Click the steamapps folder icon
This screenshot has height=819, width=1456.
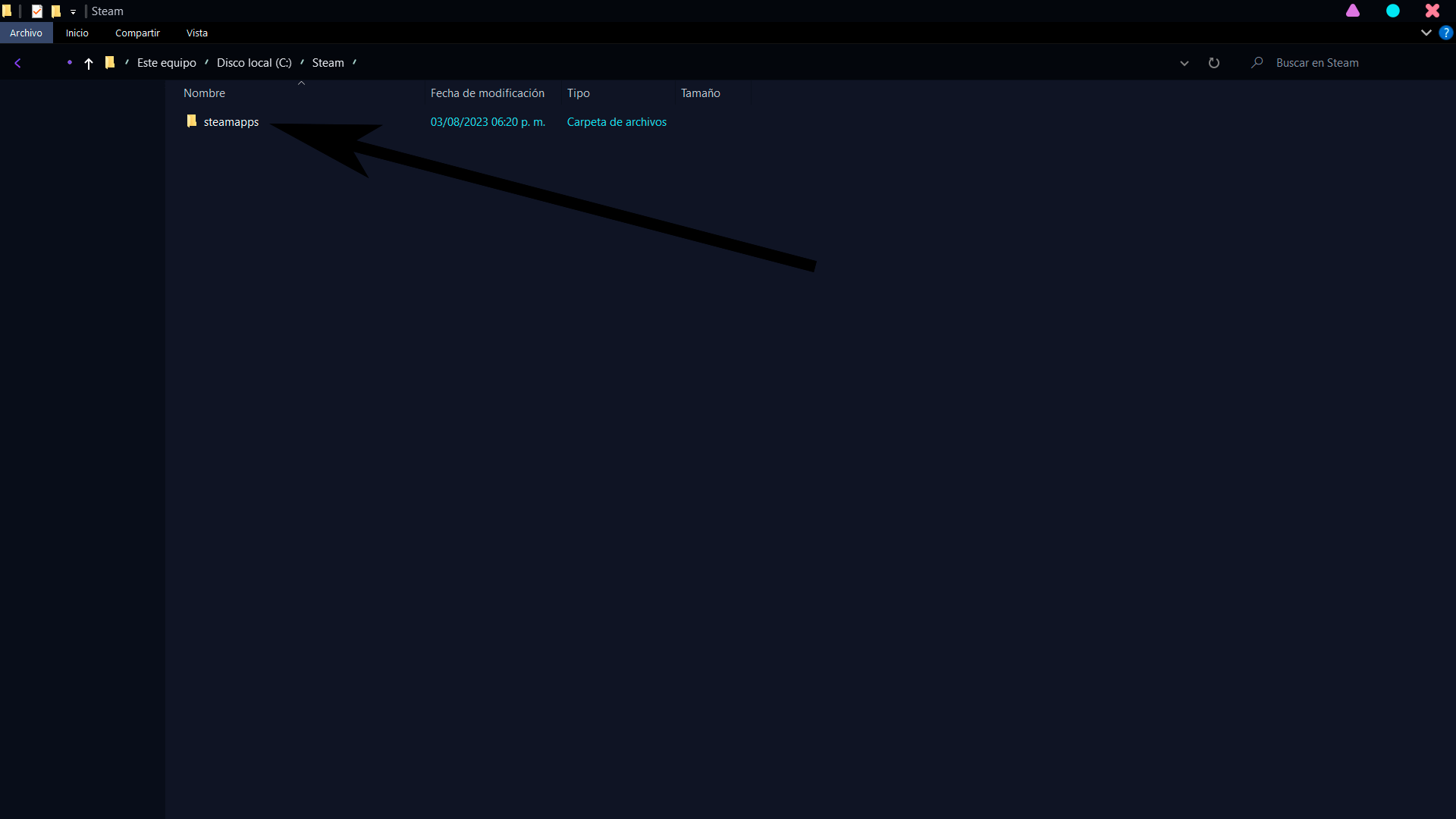coord(192,121)
